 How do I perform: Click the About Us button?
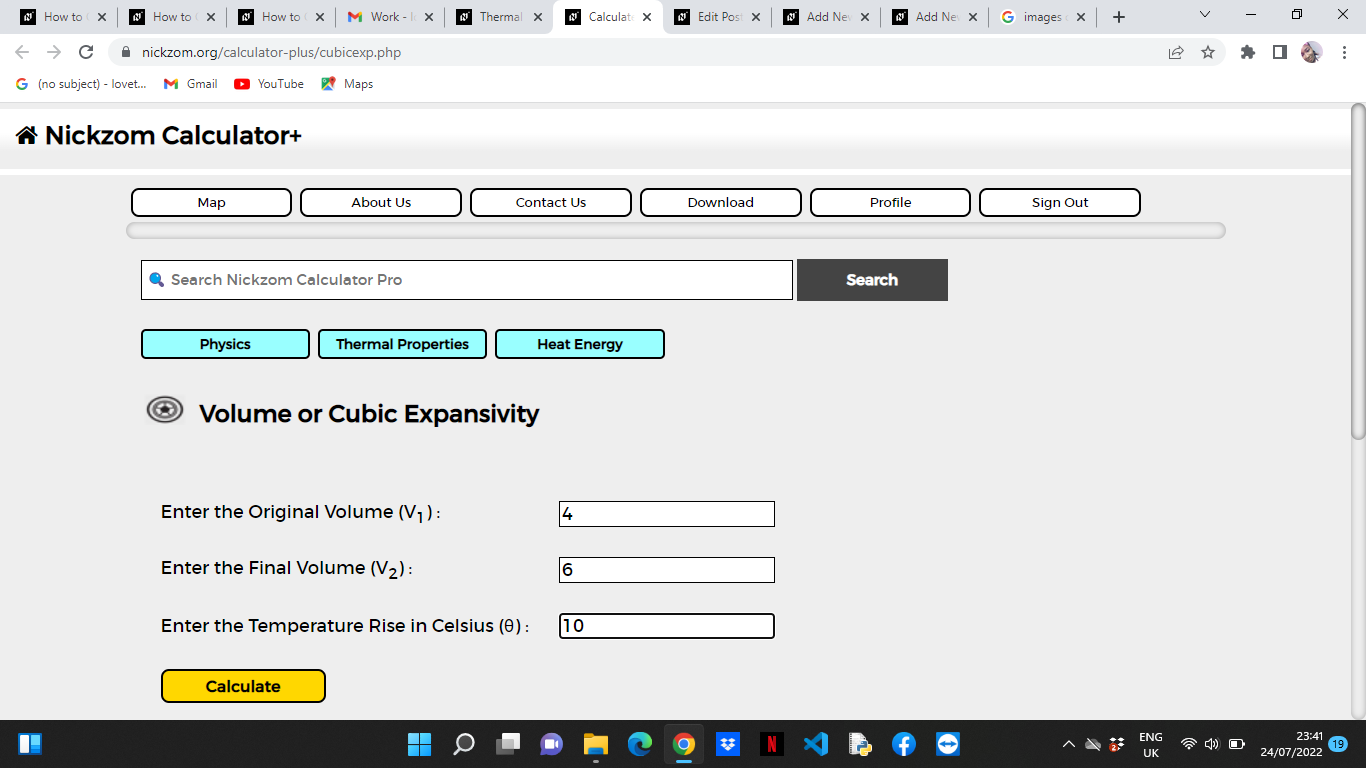click(x=381, y=202)
